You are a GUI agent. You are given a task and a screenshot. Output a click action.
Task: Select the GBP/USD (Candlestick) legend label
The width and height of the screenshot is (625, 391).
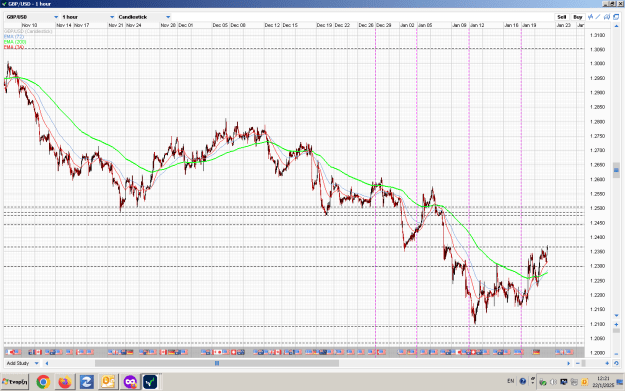[28, 31]
